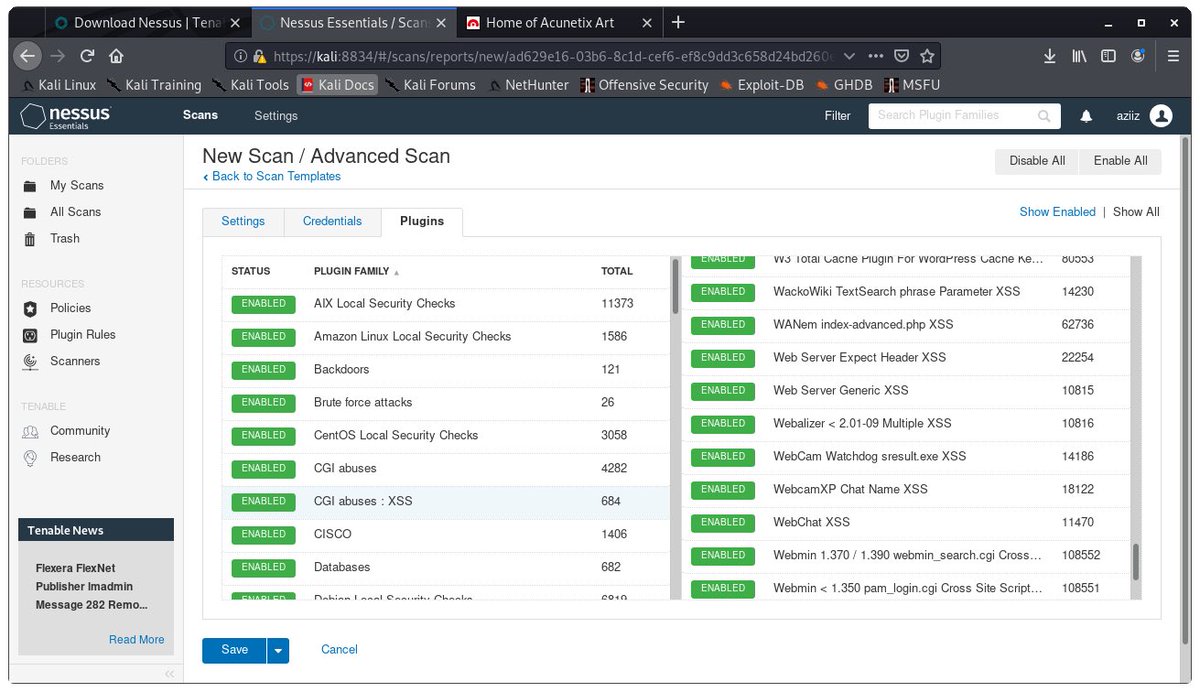Open Settings in top navigation bar
This screenshot has height=692, width=1200.
tap(276, 116)
